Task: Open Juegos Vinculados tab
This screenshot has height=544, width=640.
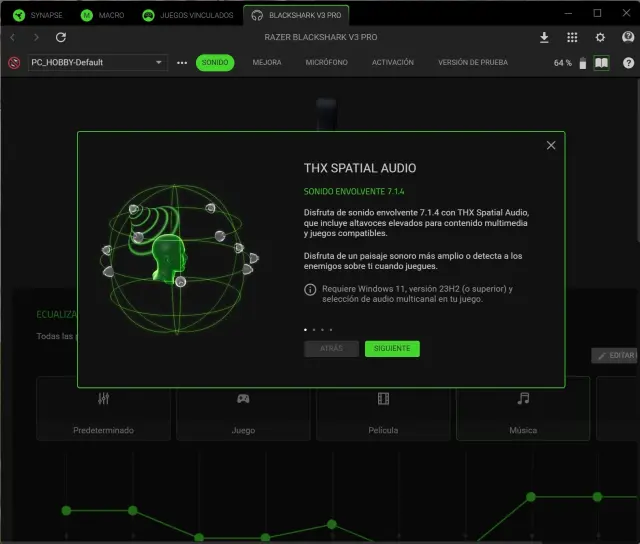Action: pyautogui.click(x=188, y=15)
